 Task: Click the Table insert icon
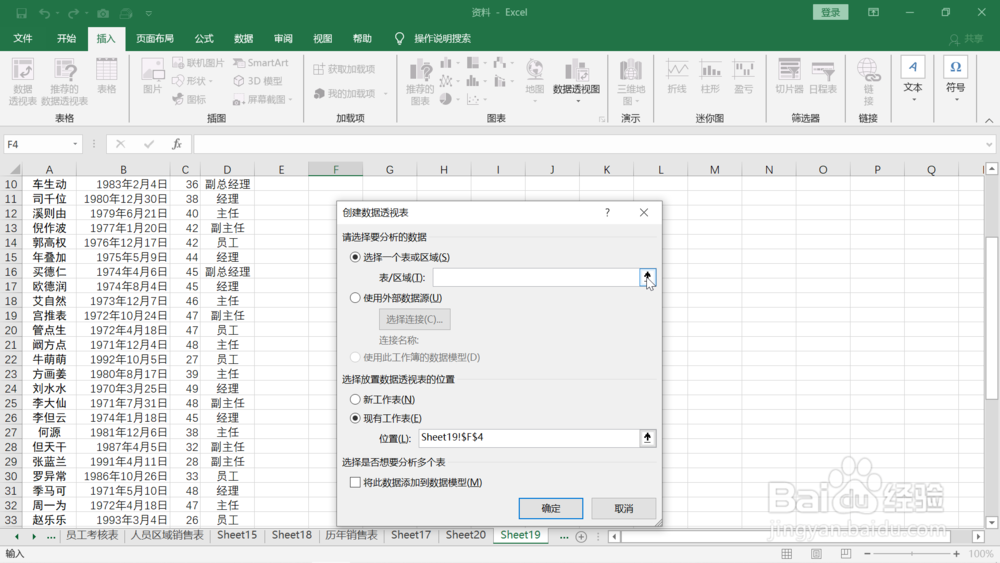pos(107,76)
